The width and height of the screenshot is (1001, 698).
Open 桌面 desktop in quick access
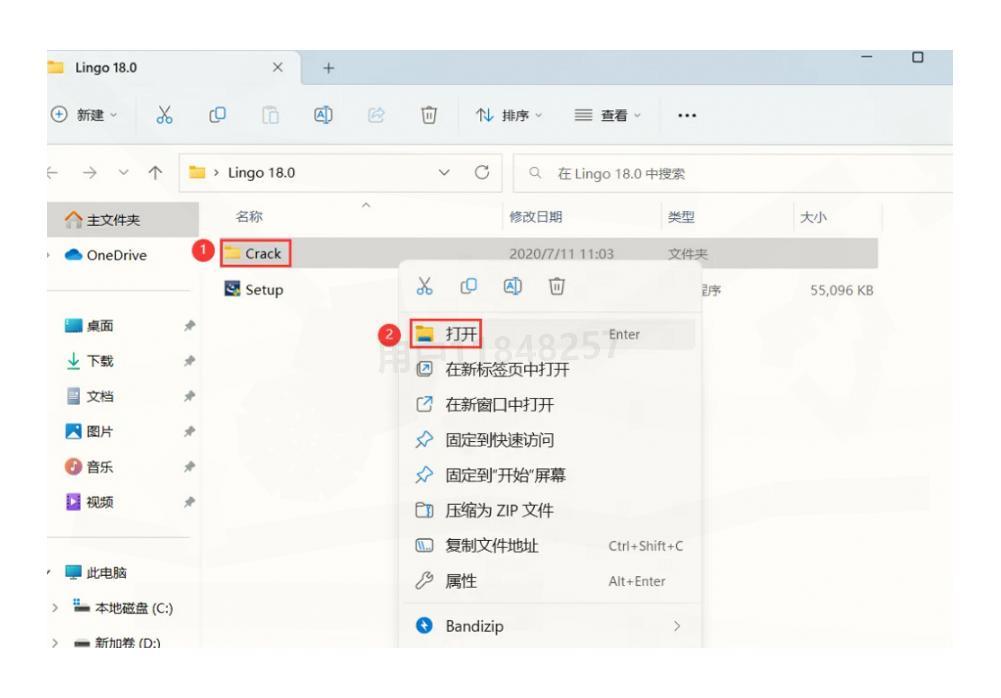[x=89, y=326]
